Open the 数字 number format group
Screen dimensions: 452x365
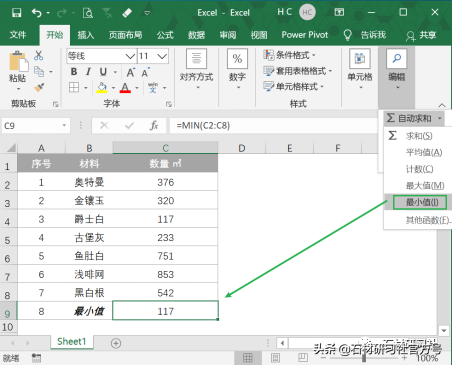coord(237,69)
